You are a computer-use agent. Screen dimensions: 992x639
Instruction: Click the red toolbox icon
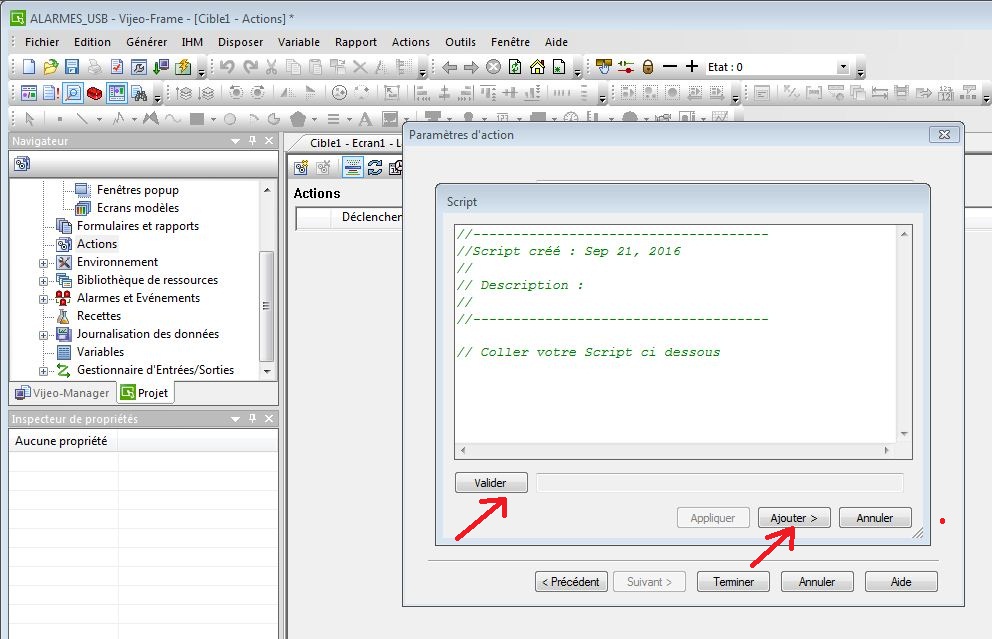[94, 93]
